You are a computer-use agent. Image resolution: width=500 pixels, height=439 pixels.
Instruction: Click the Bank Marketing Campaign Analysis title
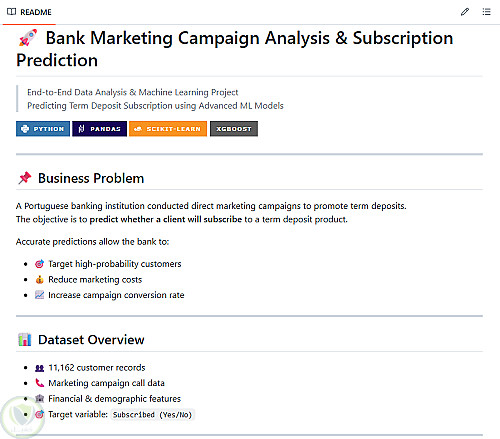click(x=235, y=49)
